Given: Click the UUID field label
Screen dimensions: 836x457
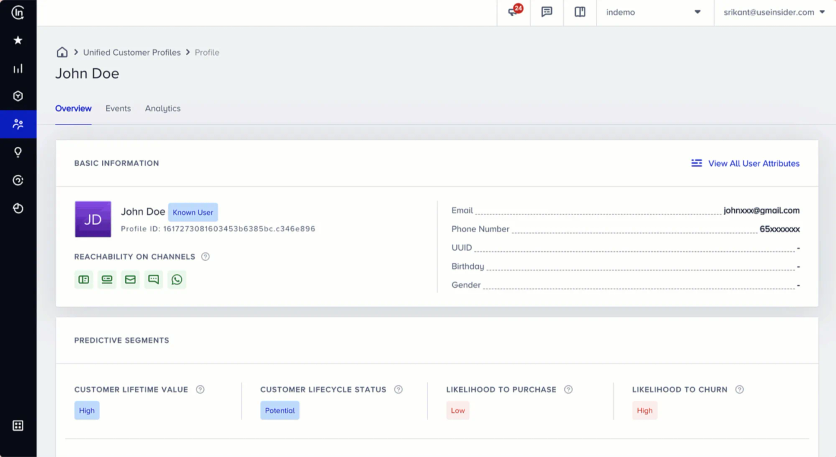Looking at the screenshot, I should (x=462, y=247).
